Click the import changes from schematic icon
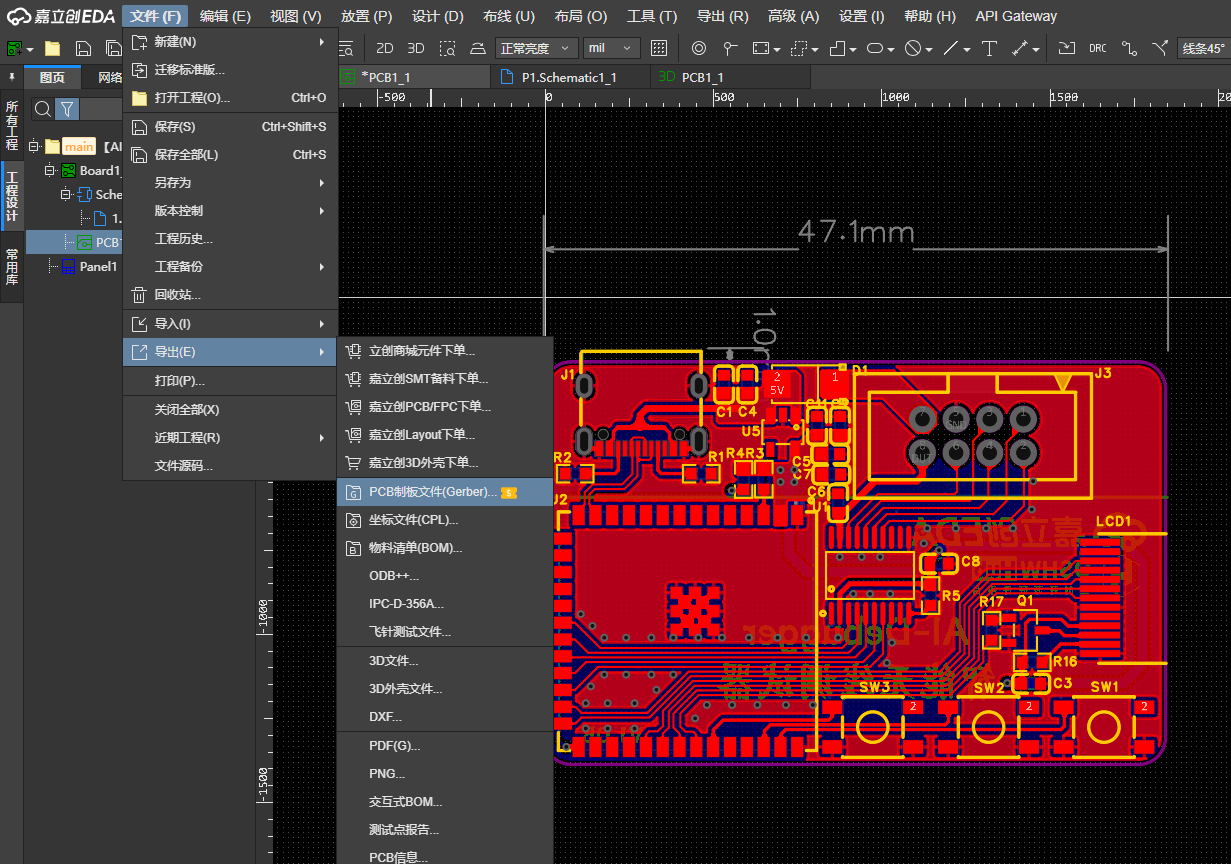The height and width of the screenshot is (864, 1231). (1067, 48)
